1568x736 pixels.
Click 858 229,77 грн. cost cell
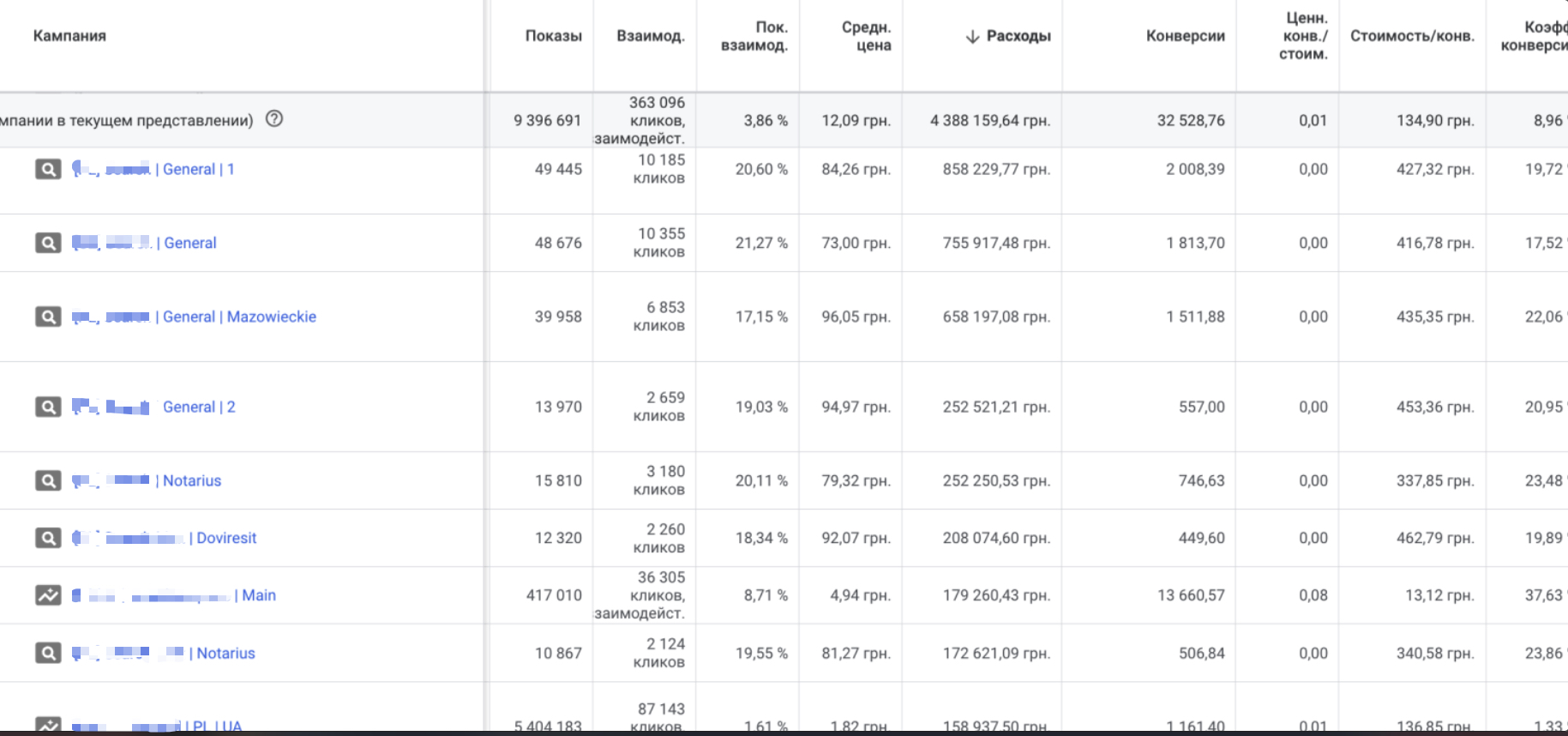996,170
